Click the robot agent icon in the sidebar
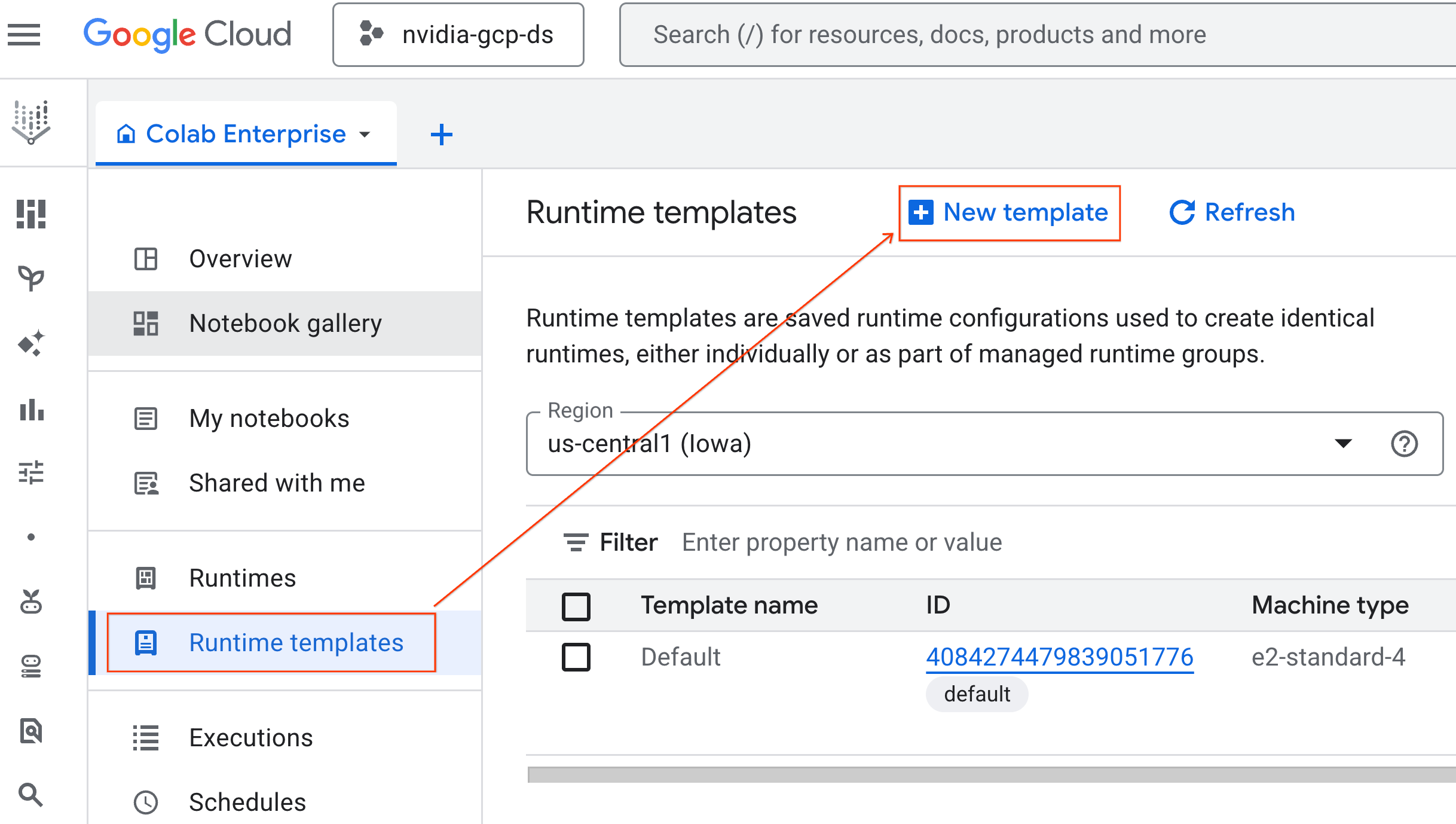 [x=31, y=602]
